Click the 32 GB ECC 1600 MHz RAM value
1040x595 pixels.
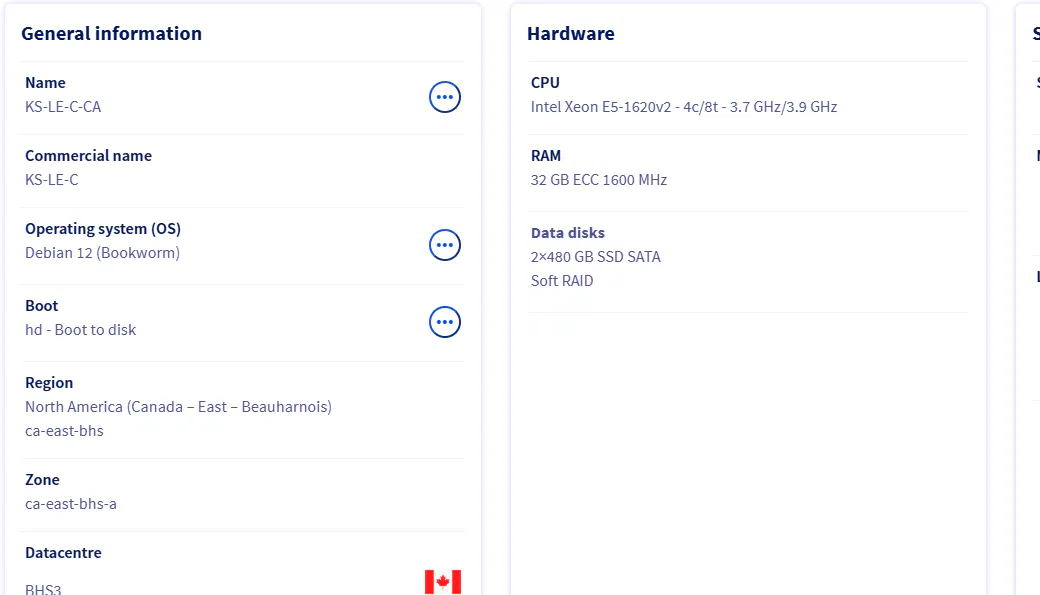(x=599, y=180)
